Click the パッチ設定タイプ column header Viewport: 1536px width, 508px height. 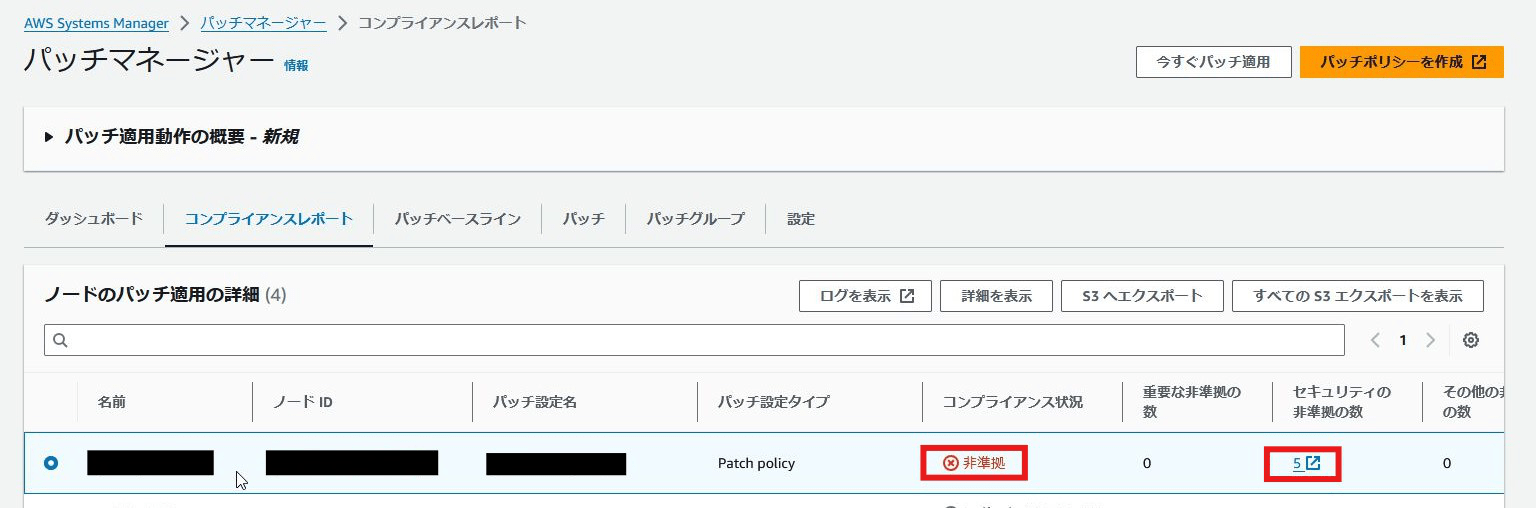click(773, 402)
